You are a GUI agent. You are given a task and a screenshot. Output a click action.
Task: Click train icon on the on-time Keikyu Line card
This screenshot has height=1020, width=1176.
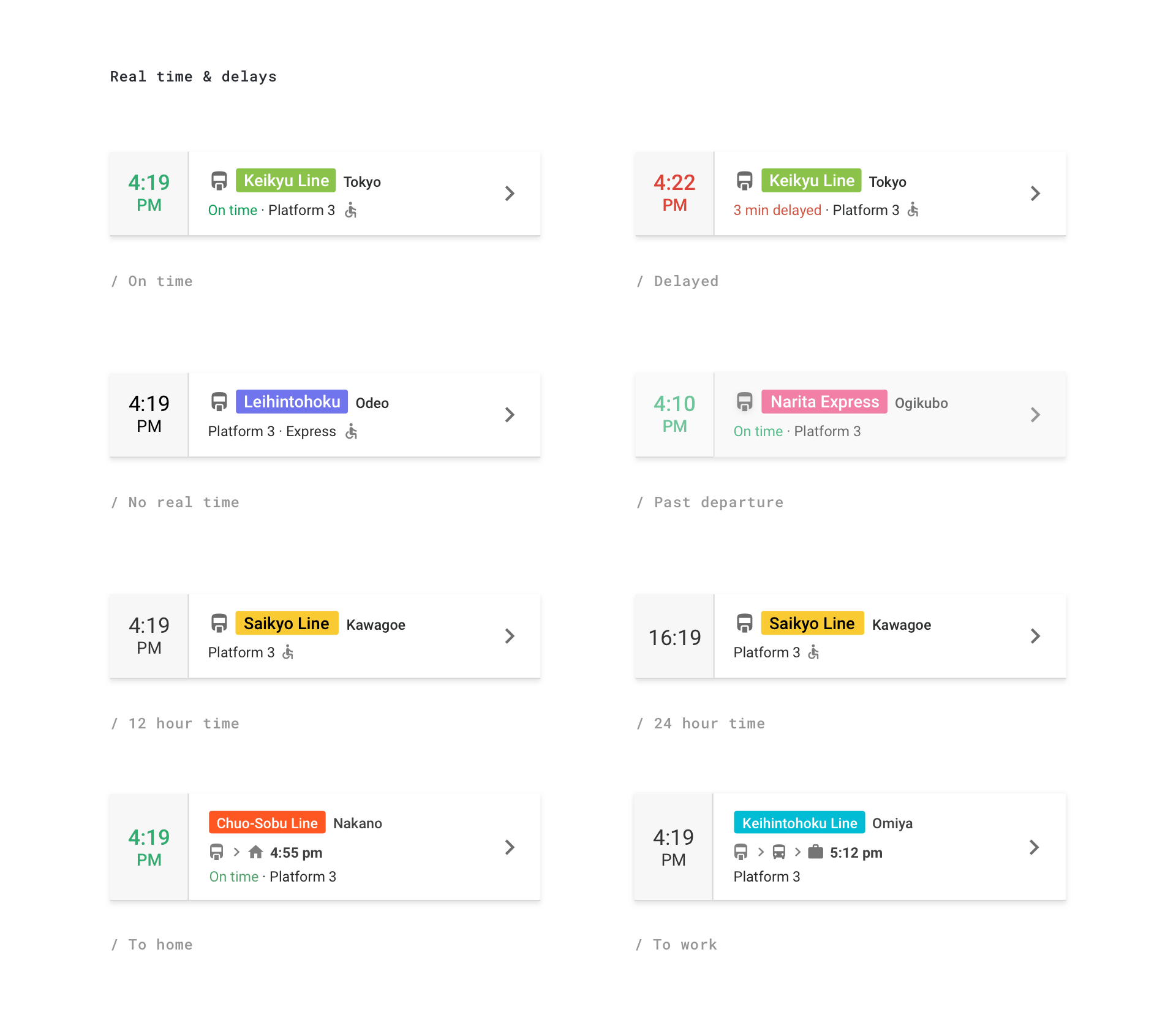[x=219, y=181]
